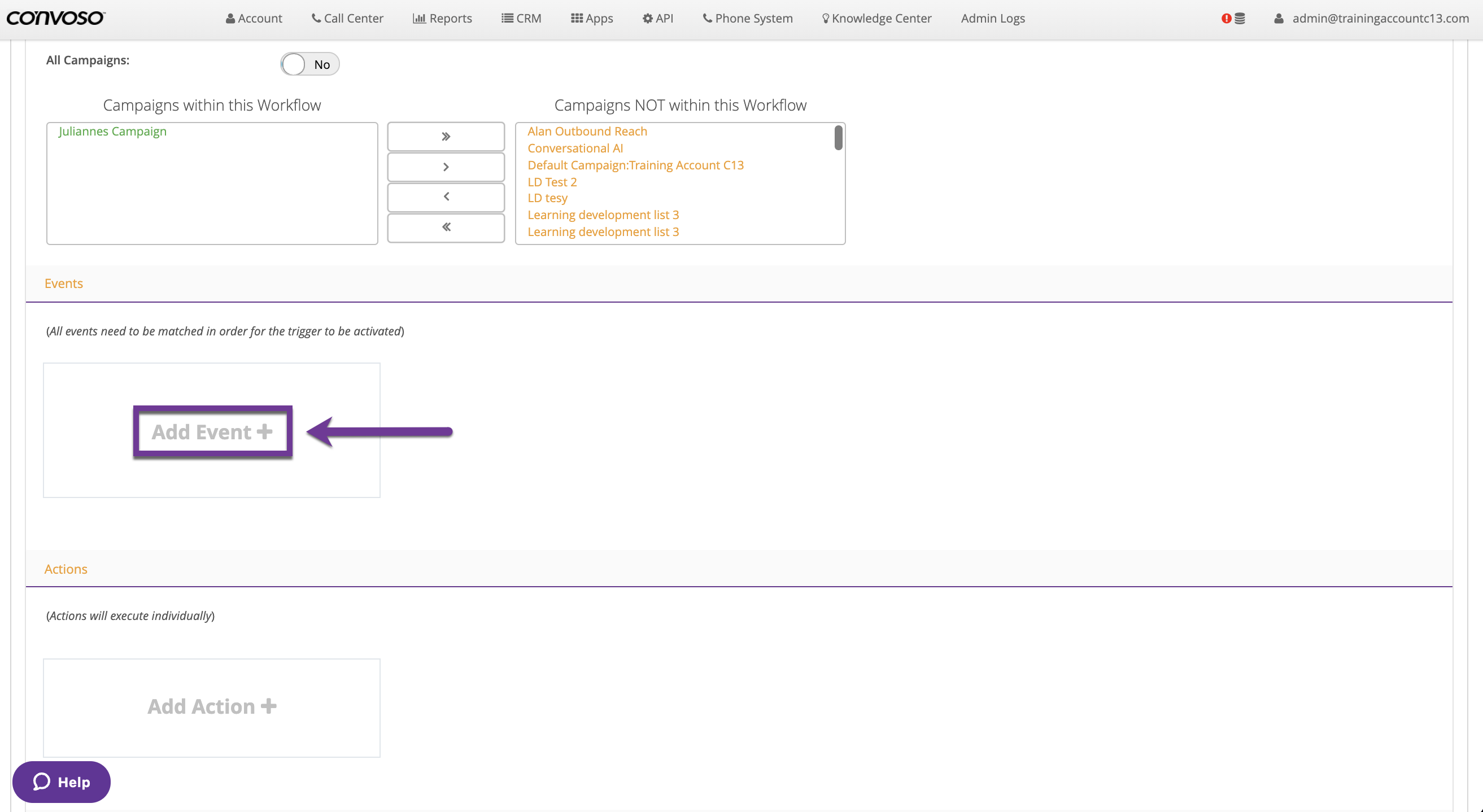Screen dimensions: 1483x812
Task: Expand the Reports menu
Action: tap(442, 19)
